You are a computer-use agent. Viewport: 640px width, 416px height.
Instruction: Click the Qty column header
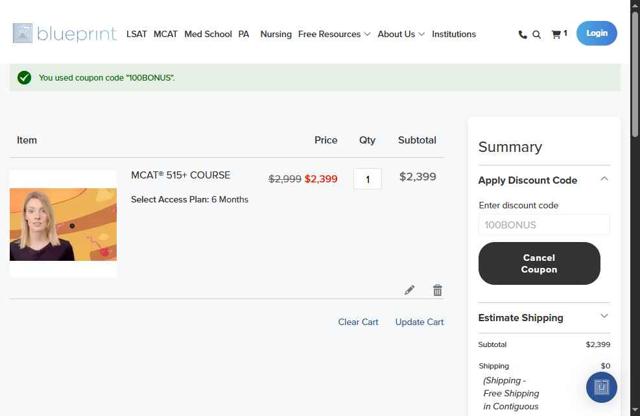[367, 140]
